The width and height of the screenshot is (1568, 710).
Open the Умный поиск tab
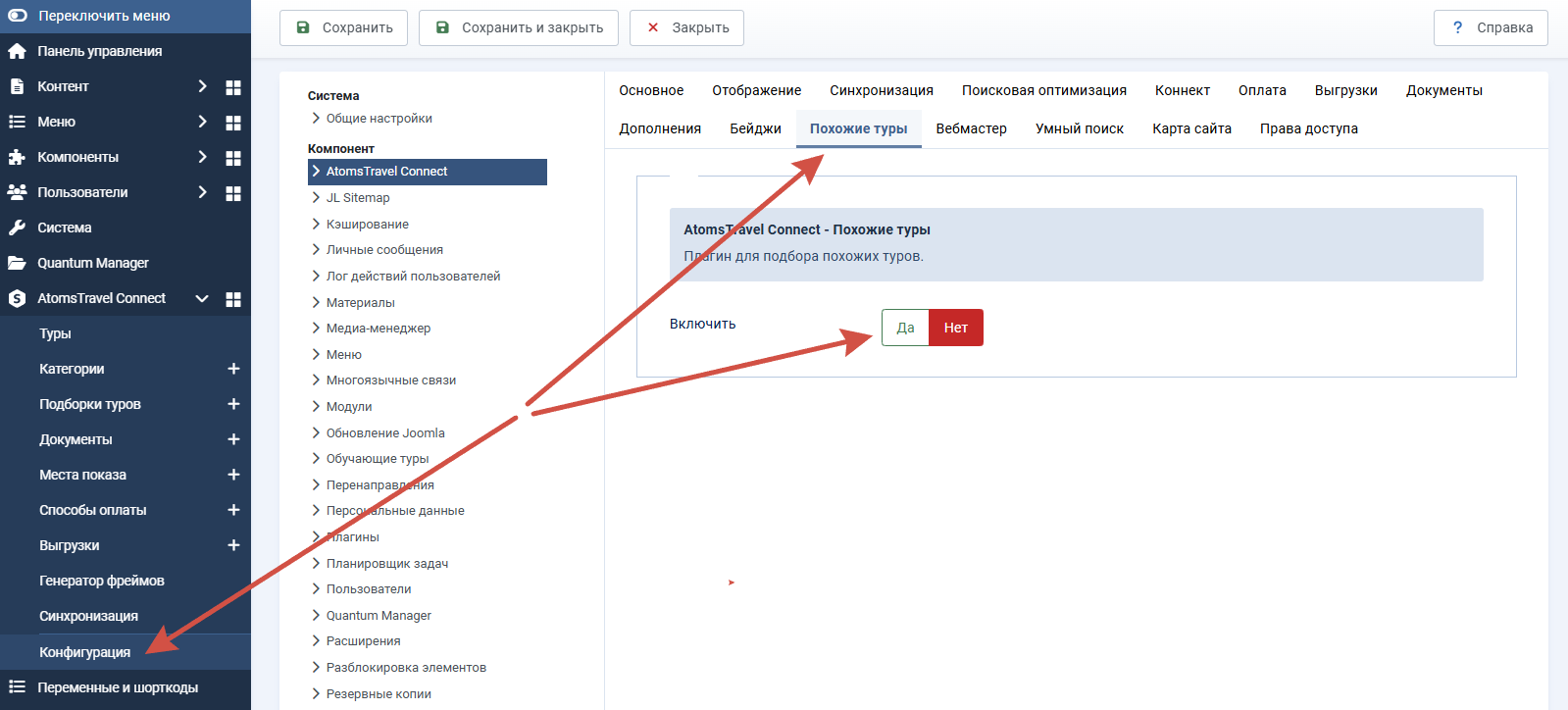1080,128
